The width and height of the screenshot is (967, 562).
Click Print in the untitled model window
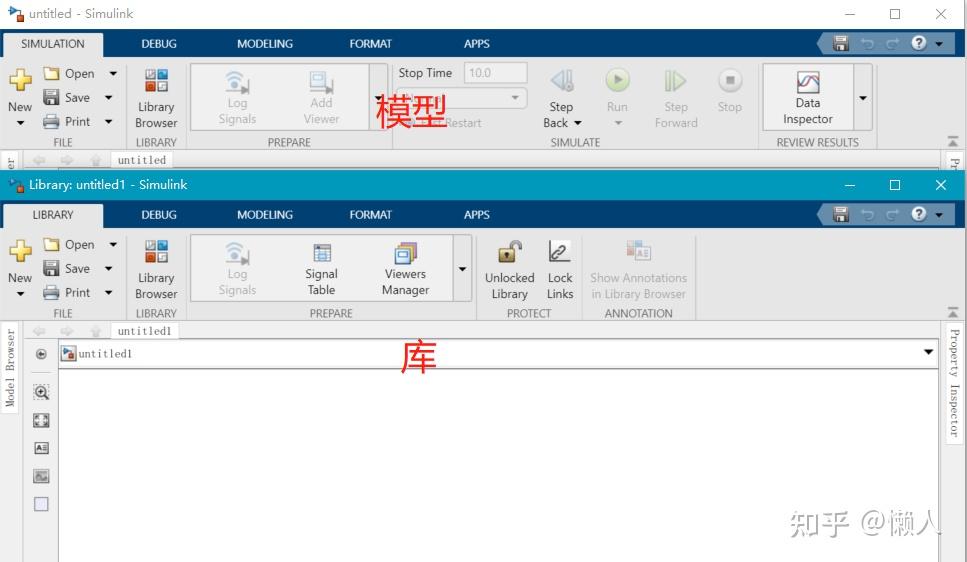[x=67, y=122]
